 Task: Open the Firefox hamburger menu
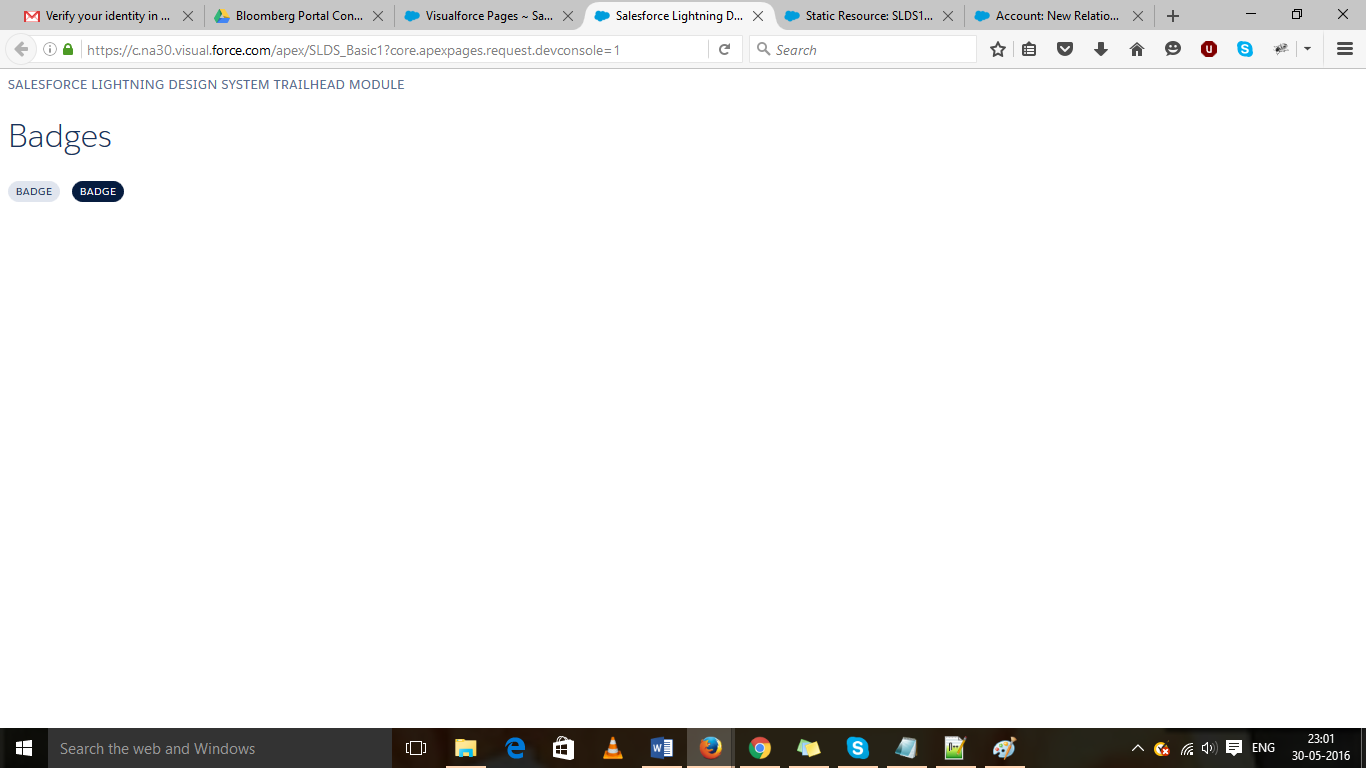point(1344,48)
